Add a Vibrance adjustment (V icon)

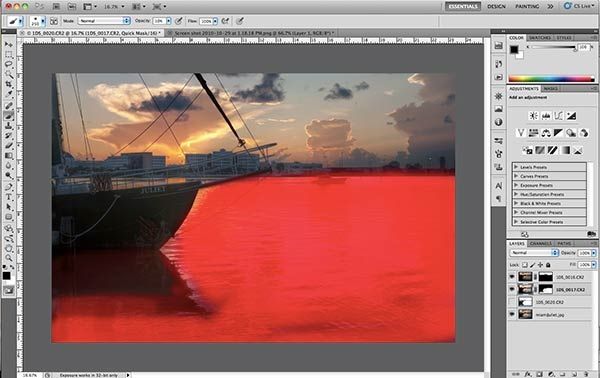click(x=521, y=133)
